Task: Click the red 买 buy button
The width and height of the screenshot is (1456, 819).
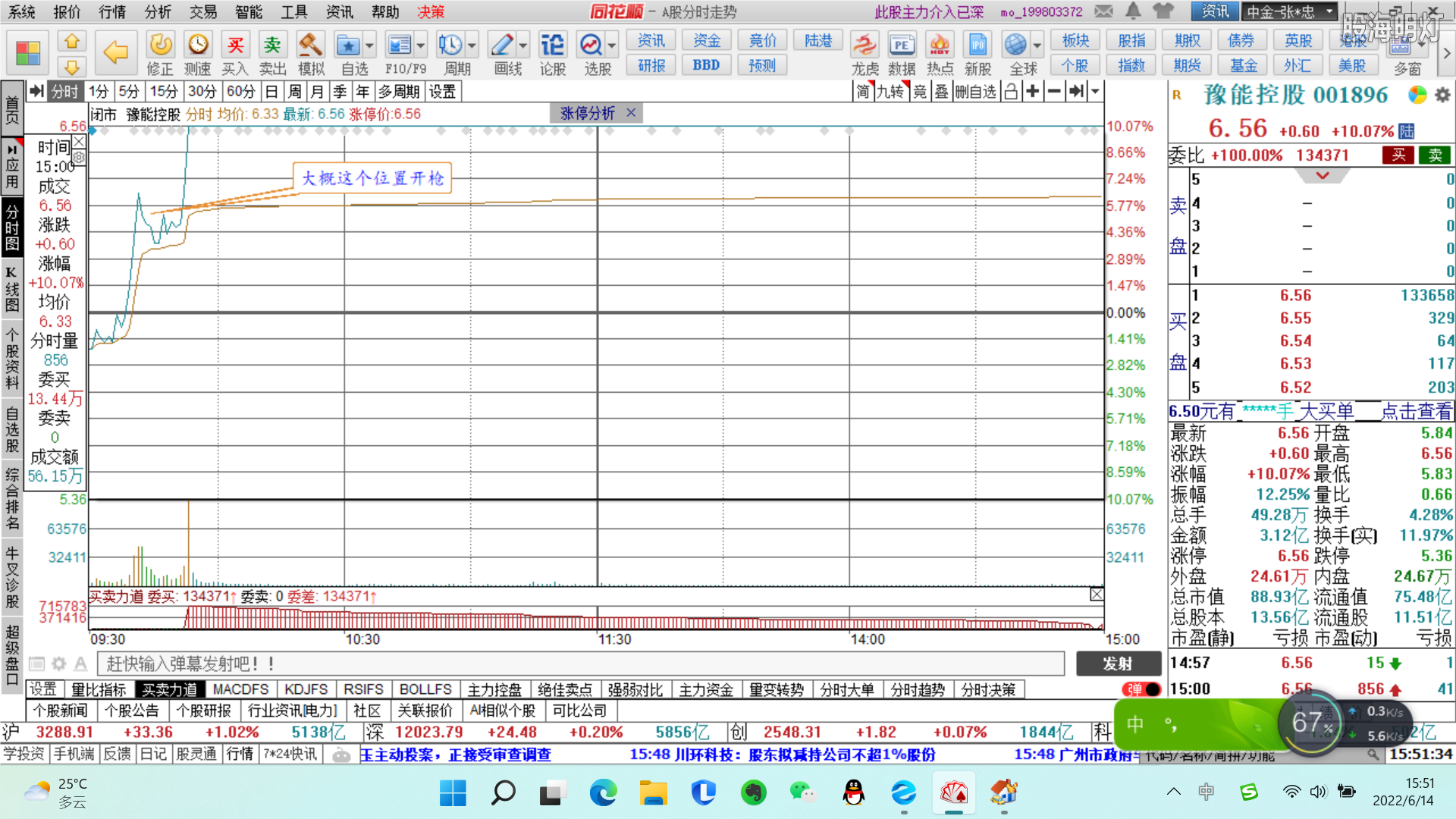Action: [1398, 155]
